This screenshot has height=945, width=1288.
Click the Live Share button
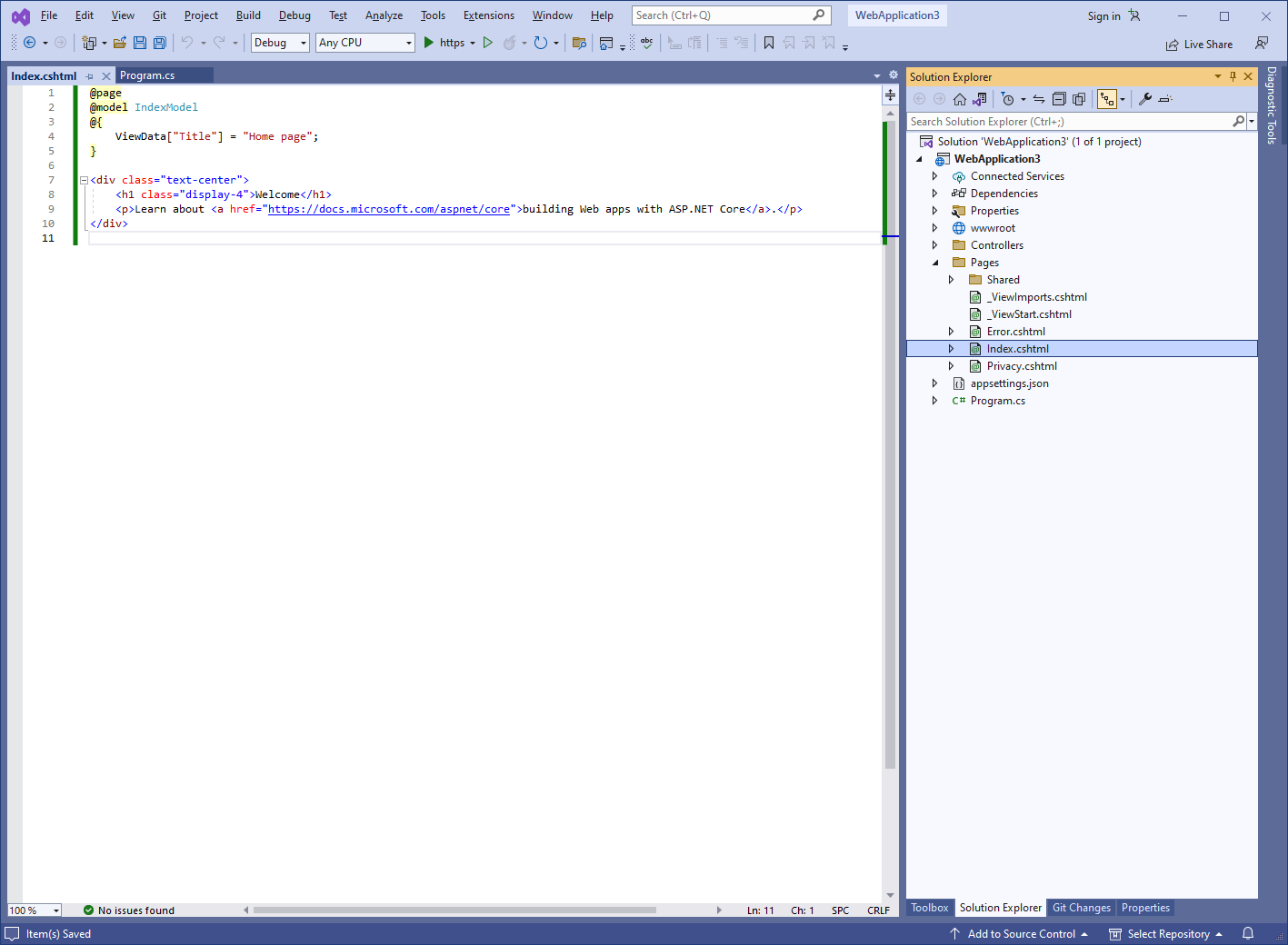pyautogui.click(x=1200, y=45)
